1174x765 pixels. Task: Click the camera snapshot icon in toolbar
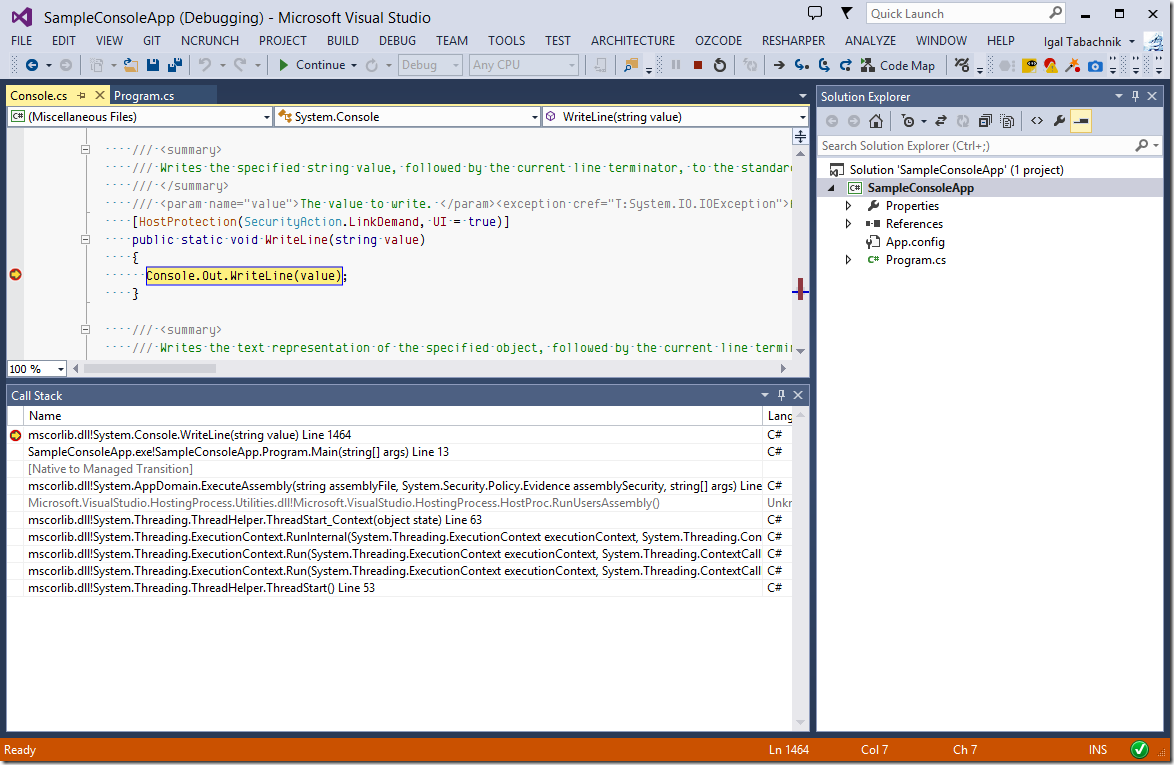(1095, 65)
